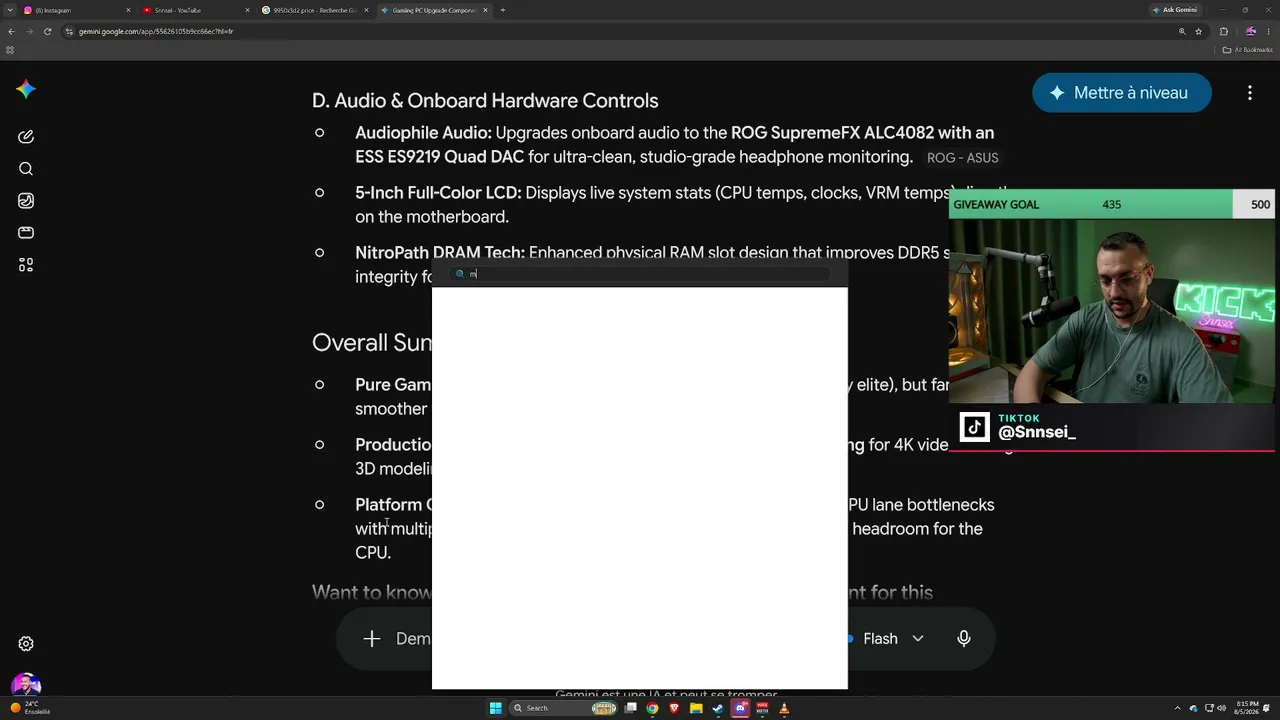The width and height of the screenshot is (1280, 720).
Task: Click the Gemini sparkle logo in the sidebar
Action: coord(26,90)
